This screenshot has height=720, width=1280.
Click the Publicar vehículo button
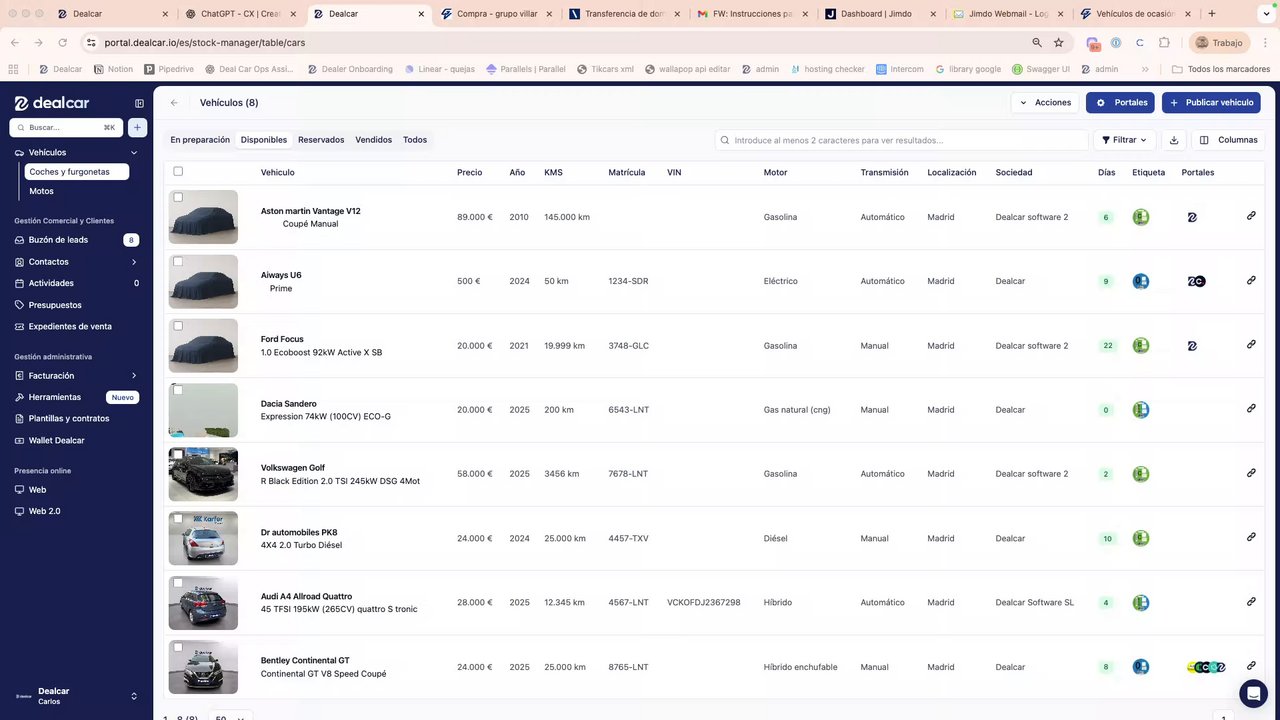point(1211,103)
